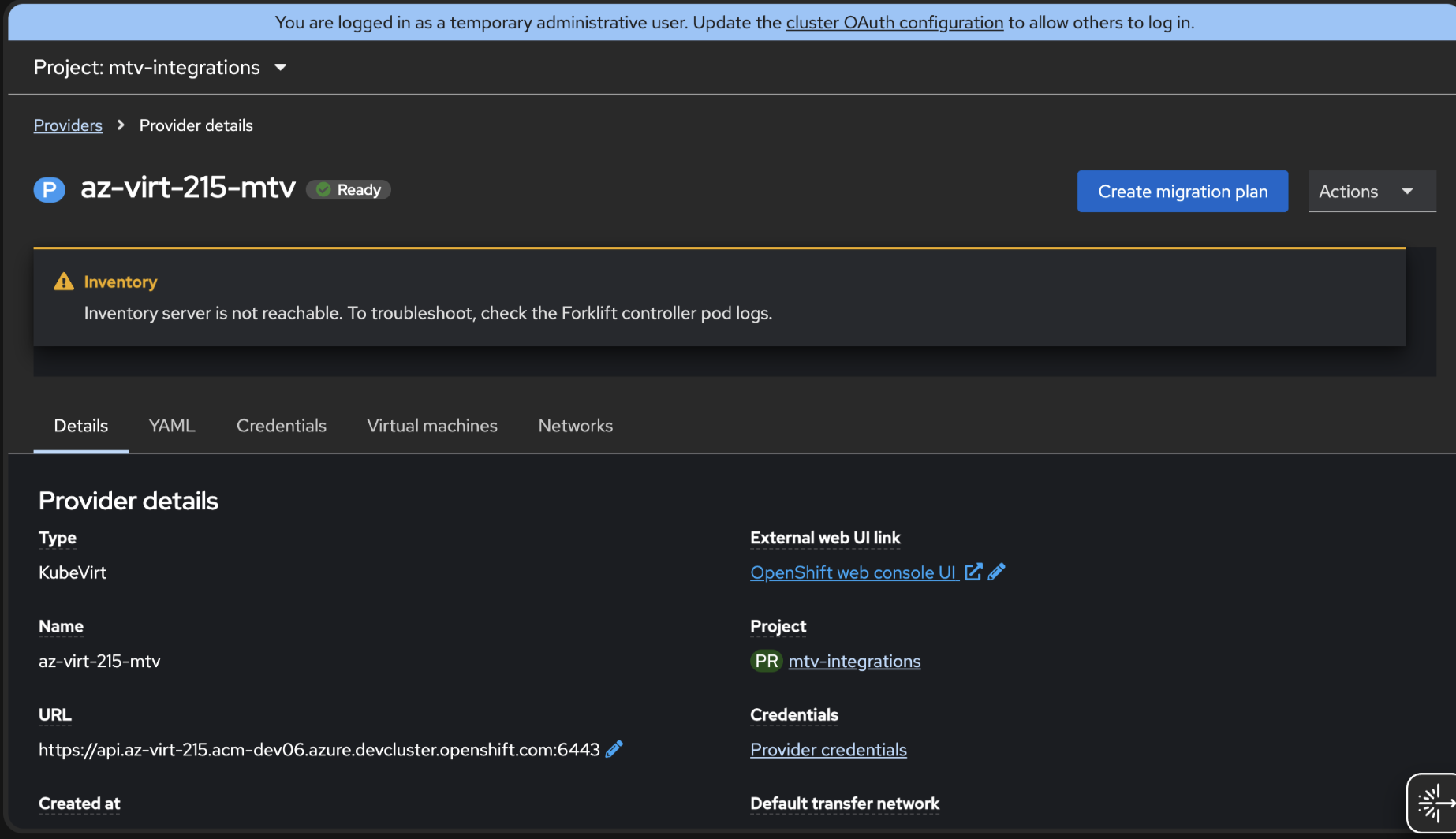This screenshot has width=1456, height=839.
Task: Edit the provider URL with pencil icon
Action: [614, 749]
